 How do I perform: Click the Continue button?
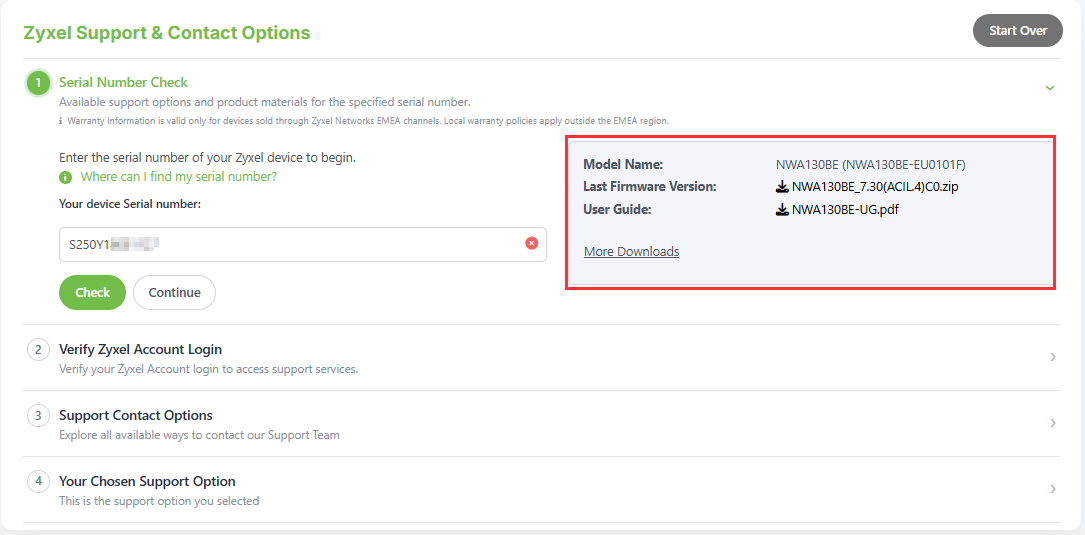point(174,293)
